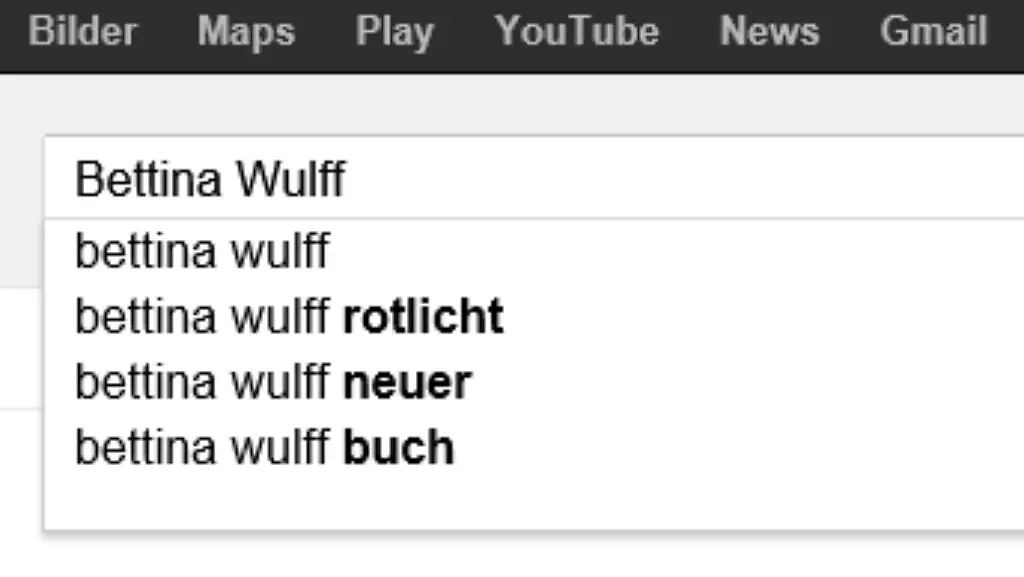Viewport: 1024px width, 577px height.
Task: Click the bolded word 'neuer' in the list
Action: (408, 381)
